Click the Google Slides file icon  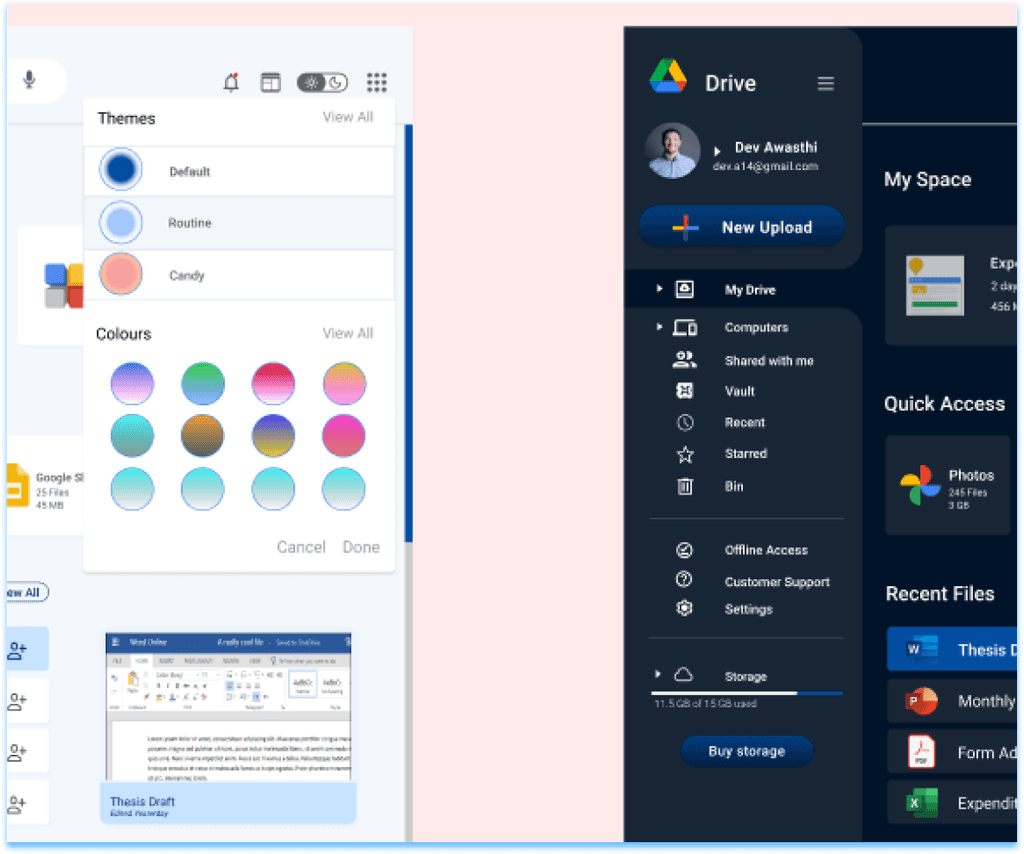pyautogui.click(x=17, y=486)
